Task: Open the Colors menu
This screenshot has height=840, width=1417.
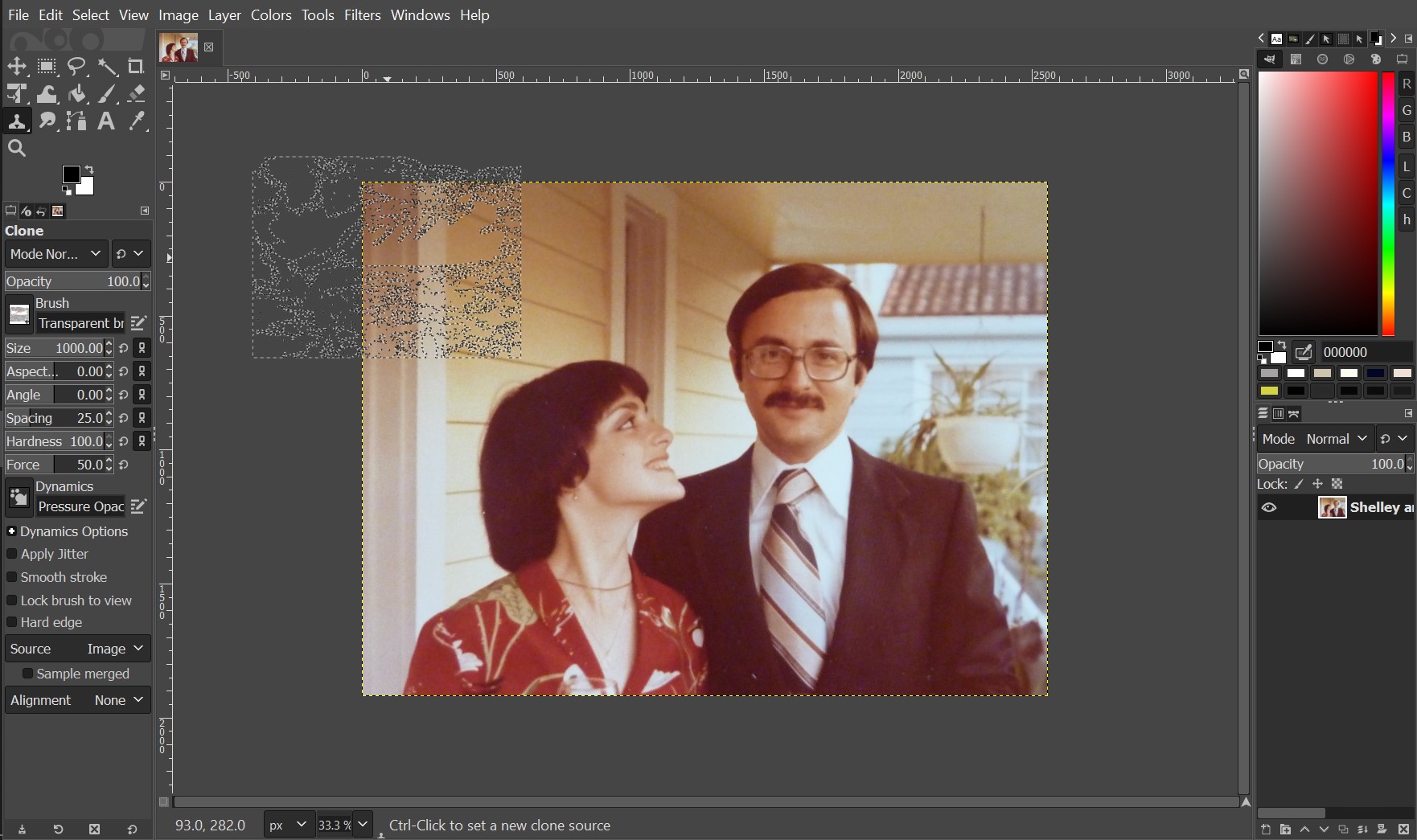Action: click(x=270, y=15)
